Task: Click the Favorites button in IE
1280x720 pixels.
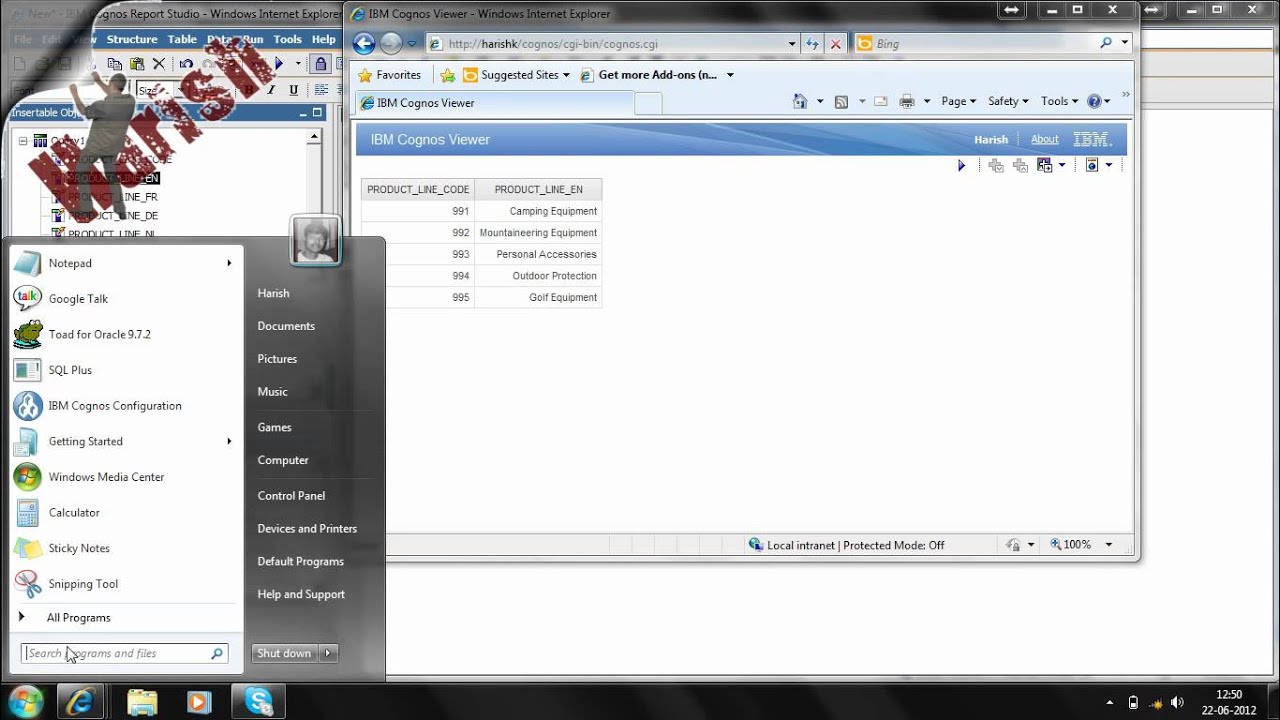Action: click(x=389, y=75)
